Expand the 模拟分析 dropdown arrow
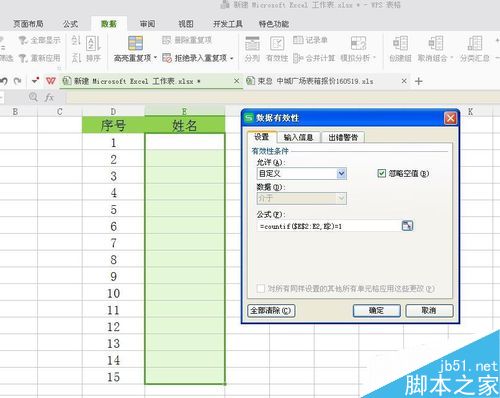The image size is (500, 398). click(x=374, y=58)
